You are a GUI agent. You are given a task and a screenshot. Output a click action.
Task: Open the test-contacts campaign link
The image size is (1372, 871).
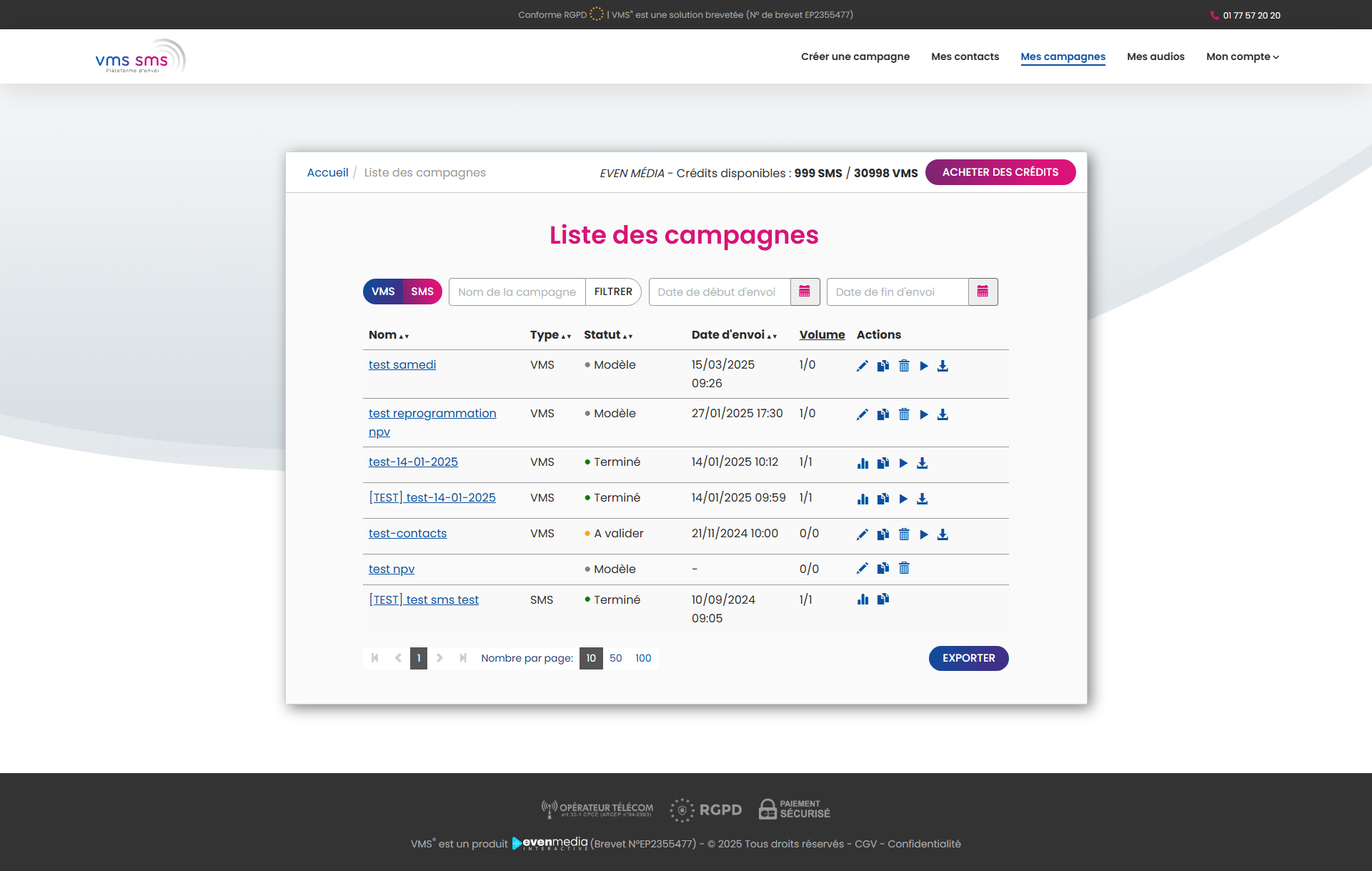pos(407,533)
